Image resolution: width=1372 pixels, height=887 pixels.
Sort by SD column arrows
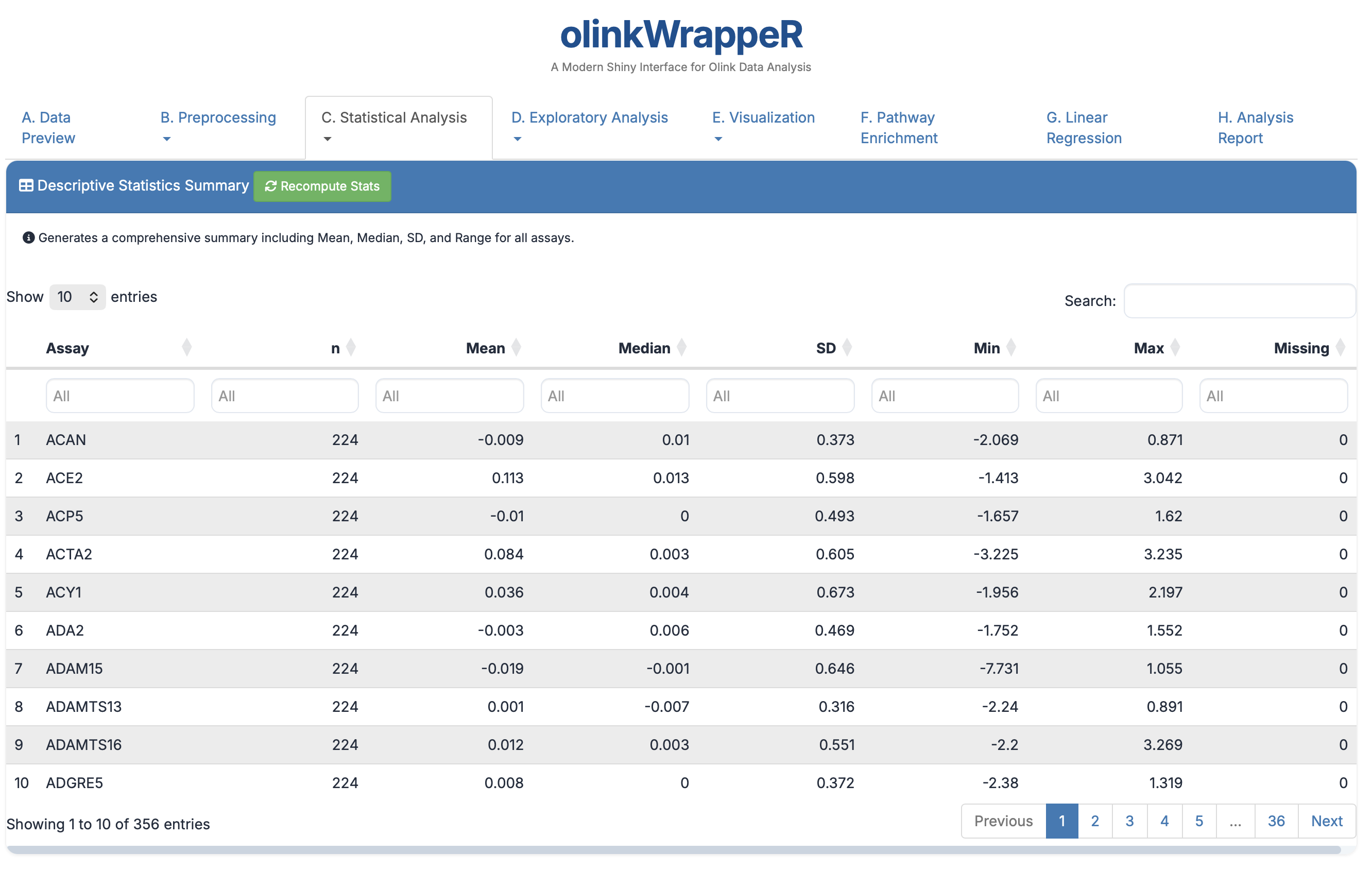point(846,348)
